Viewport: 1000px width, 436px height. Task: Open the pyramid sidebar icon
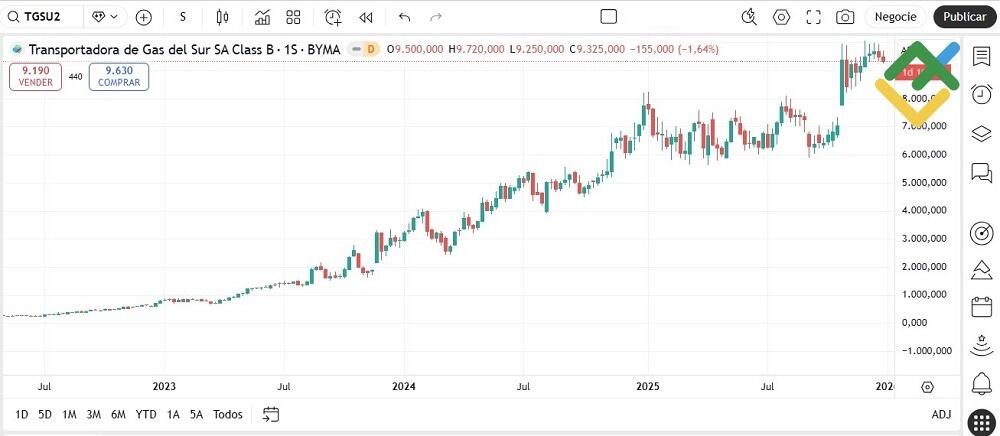pos(981,270)
